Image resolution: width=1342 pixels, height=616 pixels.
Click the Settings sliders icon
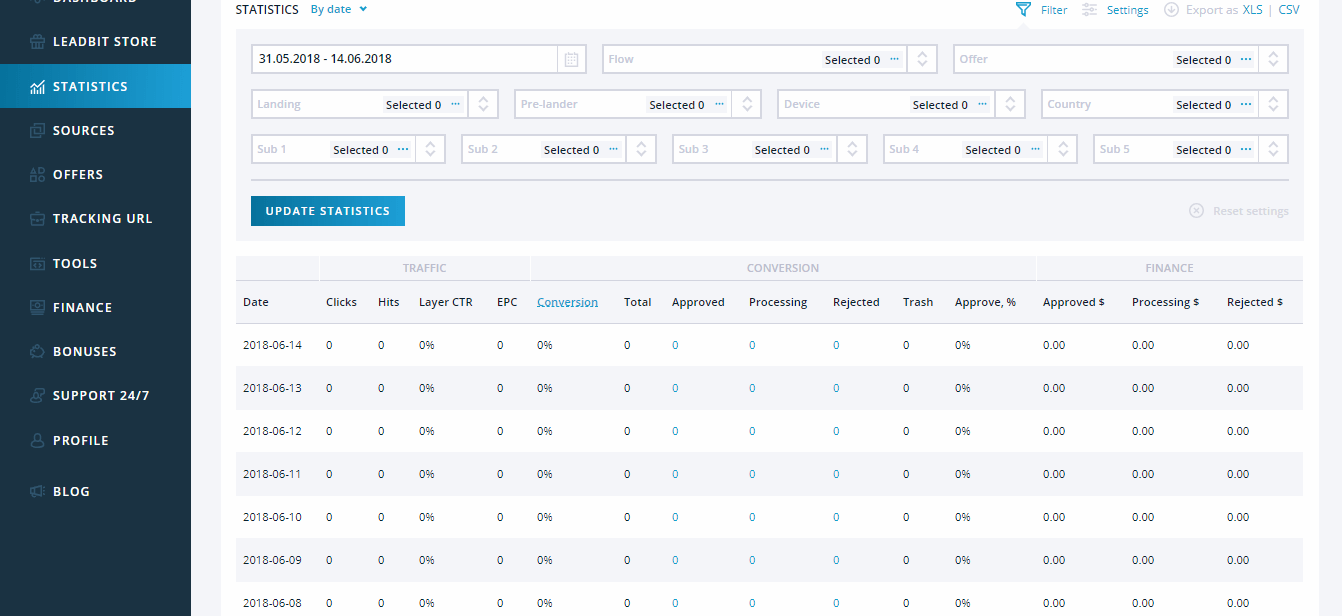[x=1089, y=10]
